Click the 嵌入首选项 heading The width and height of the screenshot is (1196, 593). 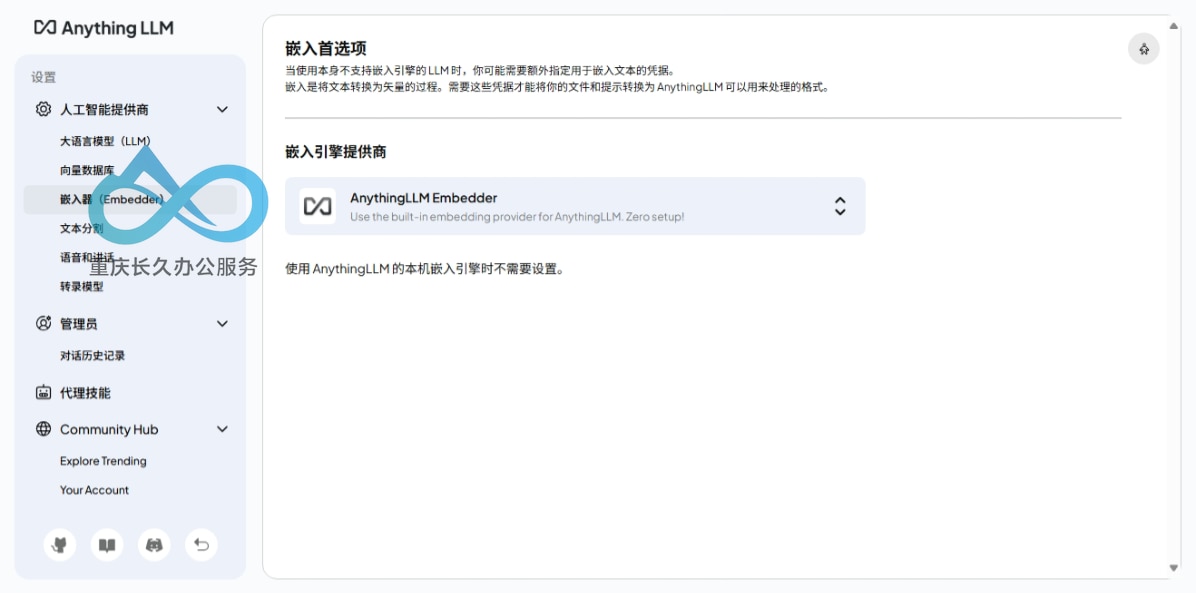(326, 48)
